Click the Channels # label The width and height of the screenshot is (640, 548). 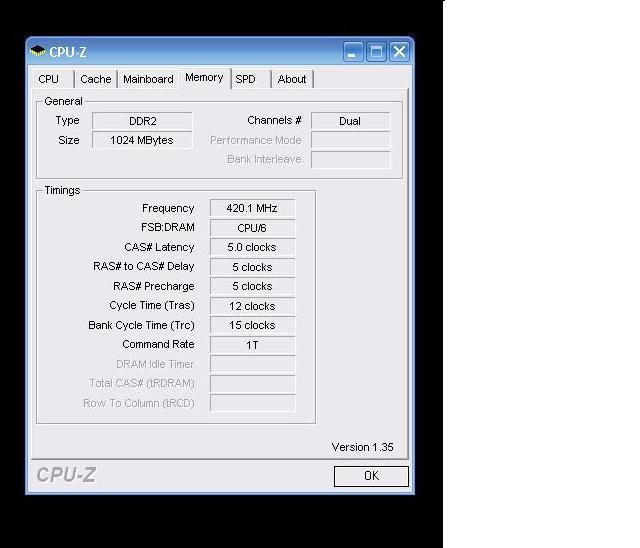pos(274,120)
